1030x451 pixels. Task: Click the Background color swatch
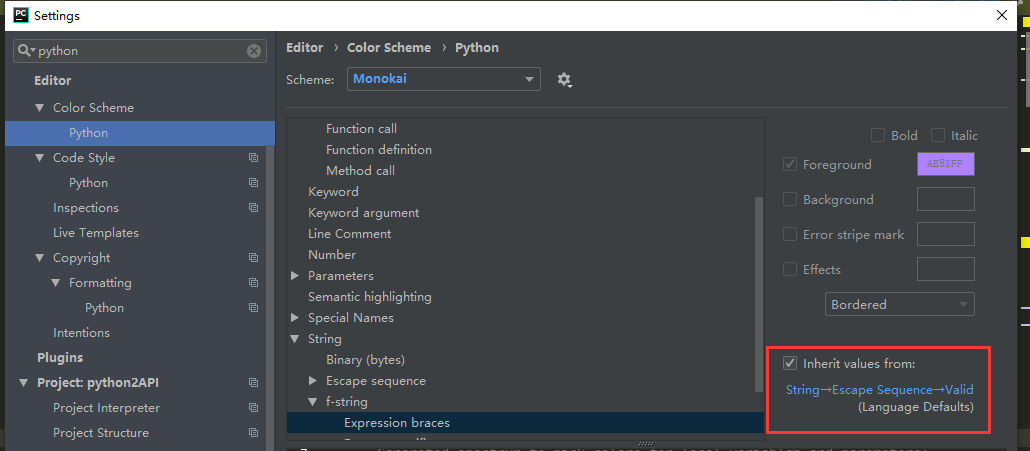(945, 199)
